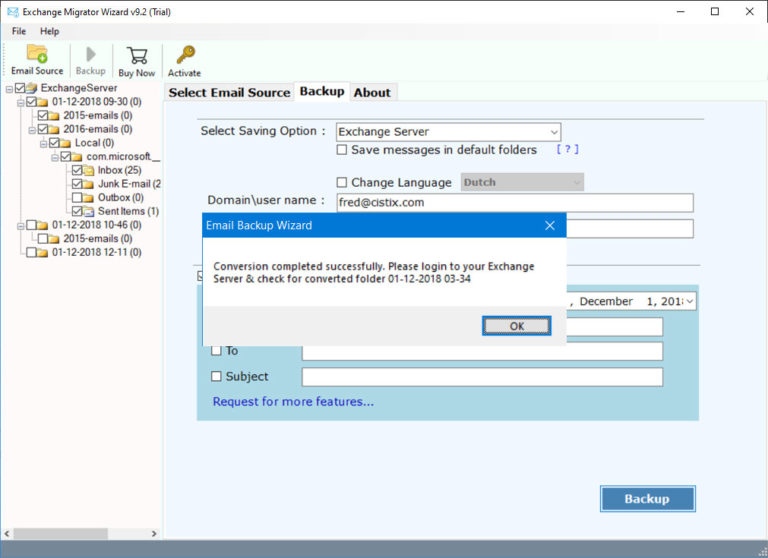Click the Backup play icon in toolbar
Viewport: 768px width, 558px height.
(91, 54)
